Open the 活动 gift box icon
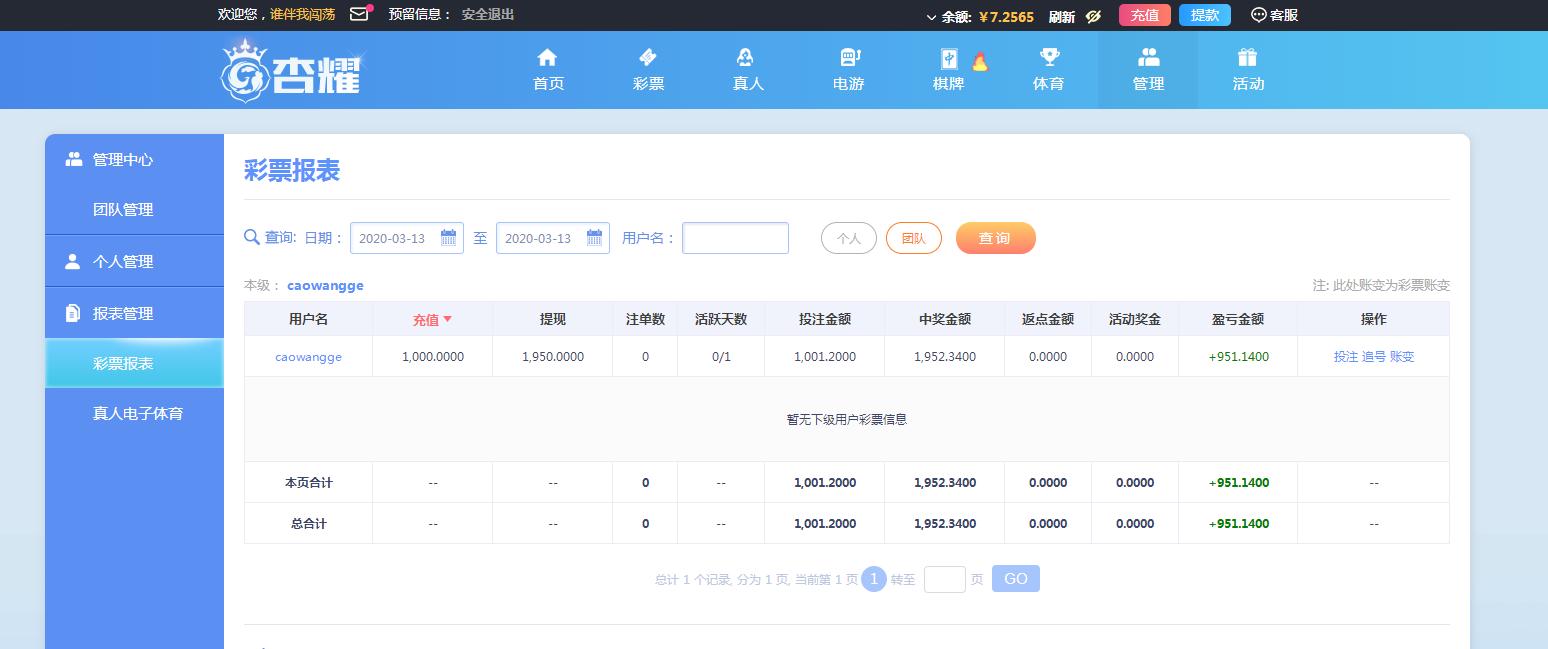 (1247, 58)
